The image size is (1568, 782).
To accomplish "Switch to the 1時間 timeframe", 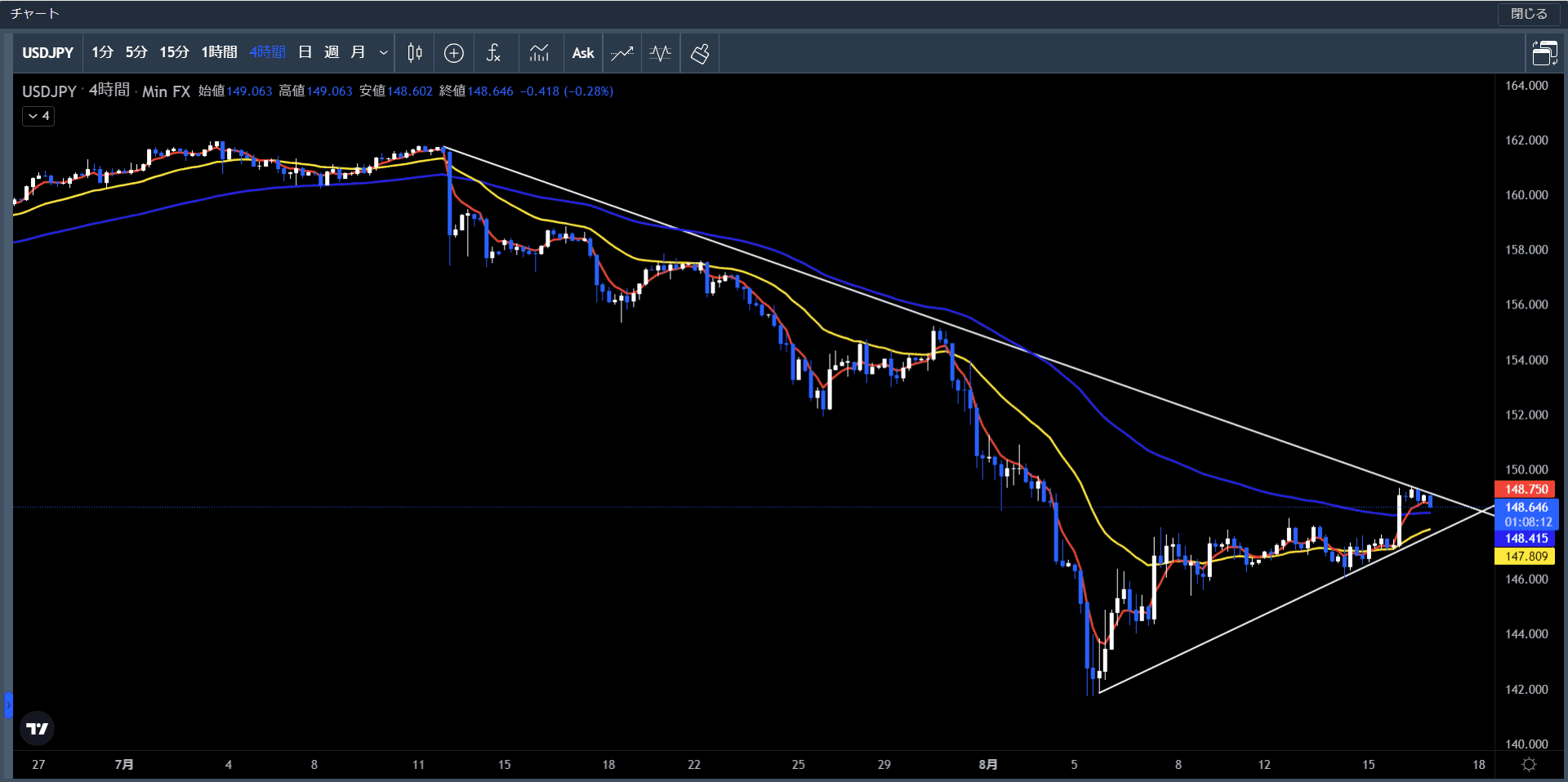I will [219, 53].
